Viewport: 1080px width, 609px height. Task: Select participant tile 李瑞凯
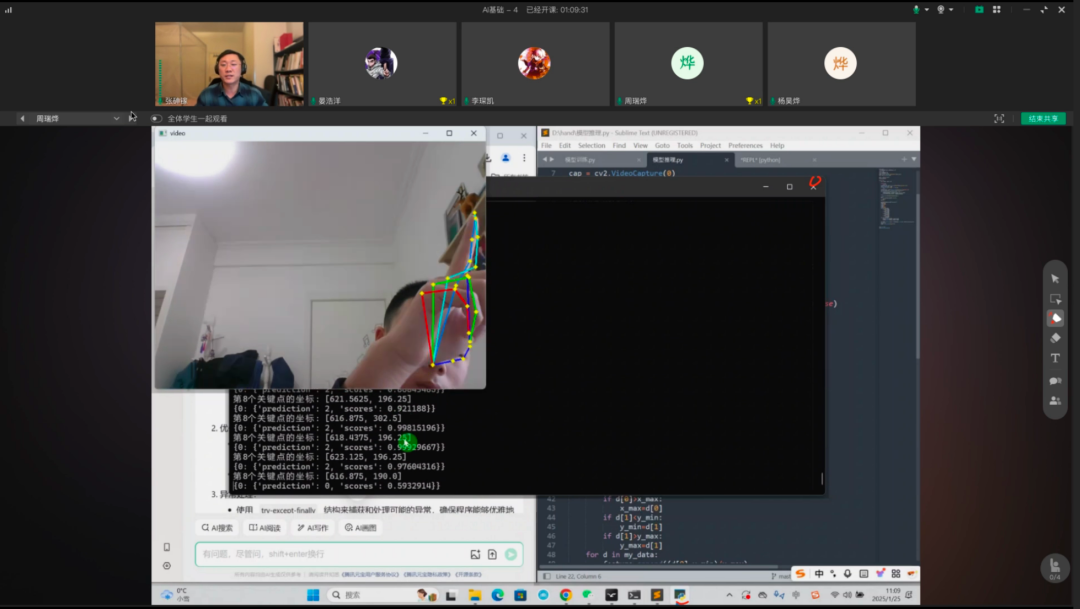point(535,64)
